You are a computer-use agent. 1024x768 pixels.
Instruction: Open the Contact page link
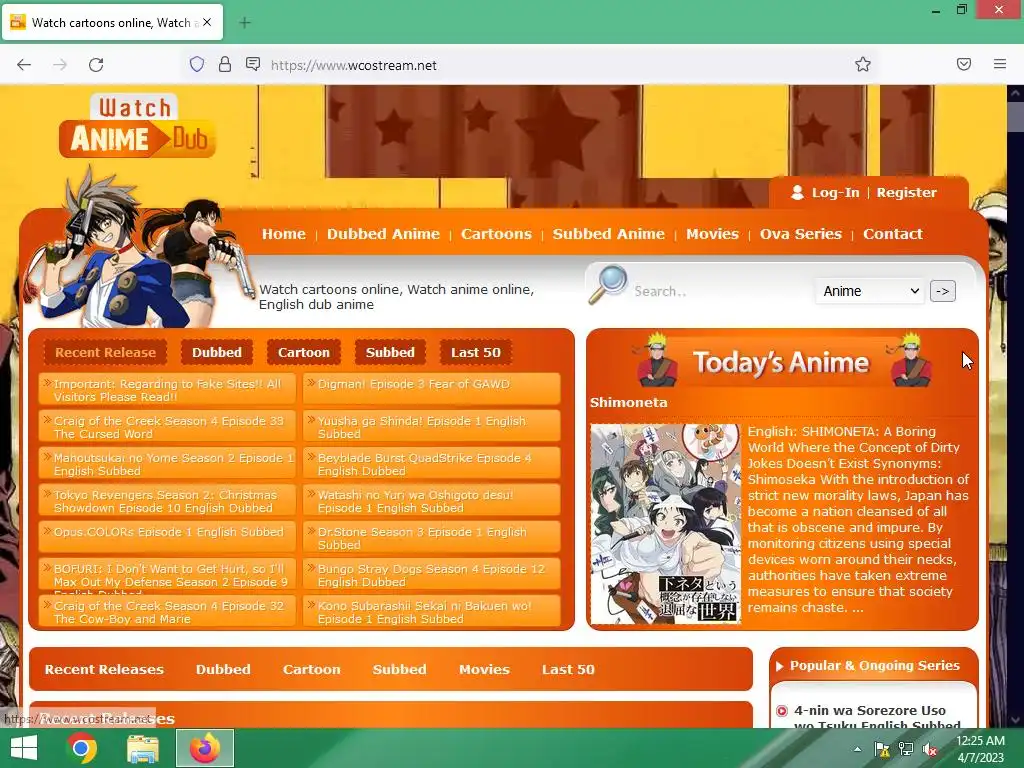893,234
